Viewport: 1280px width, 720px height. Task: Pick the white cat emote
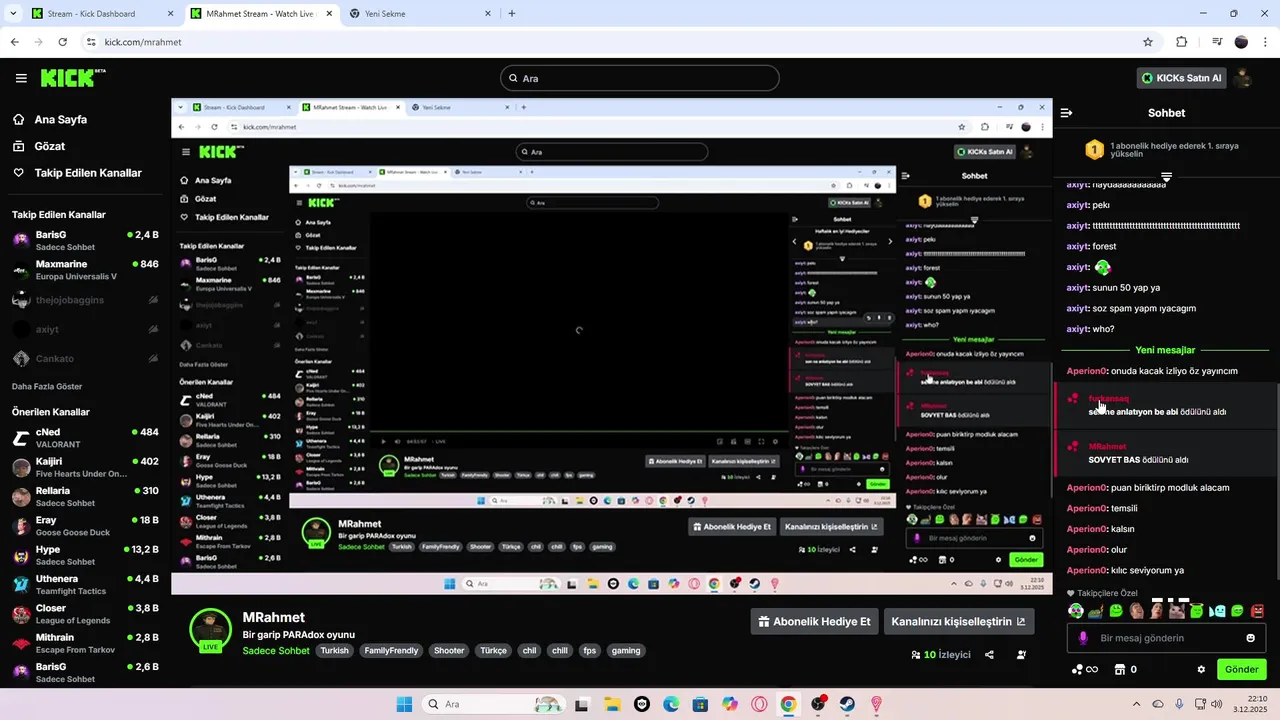(x=1177, y=611)
